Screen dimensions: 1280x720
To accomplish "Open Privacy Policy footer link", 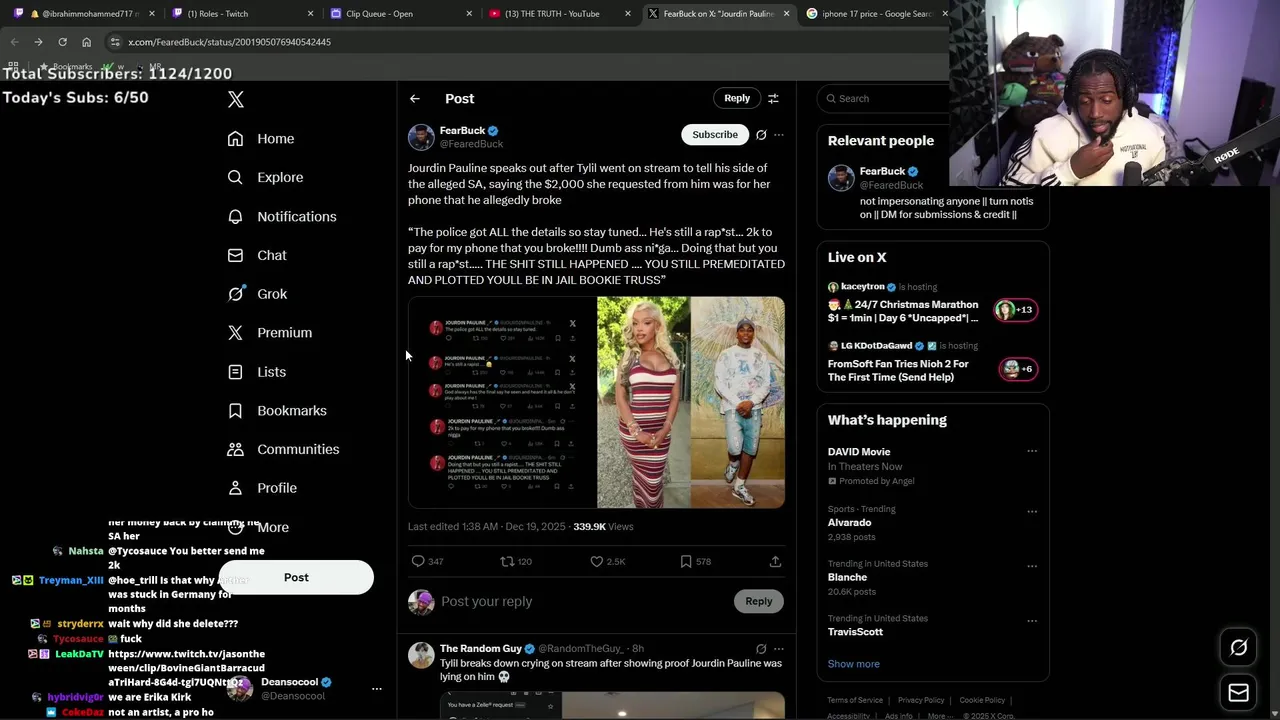I will pos(921,700).
